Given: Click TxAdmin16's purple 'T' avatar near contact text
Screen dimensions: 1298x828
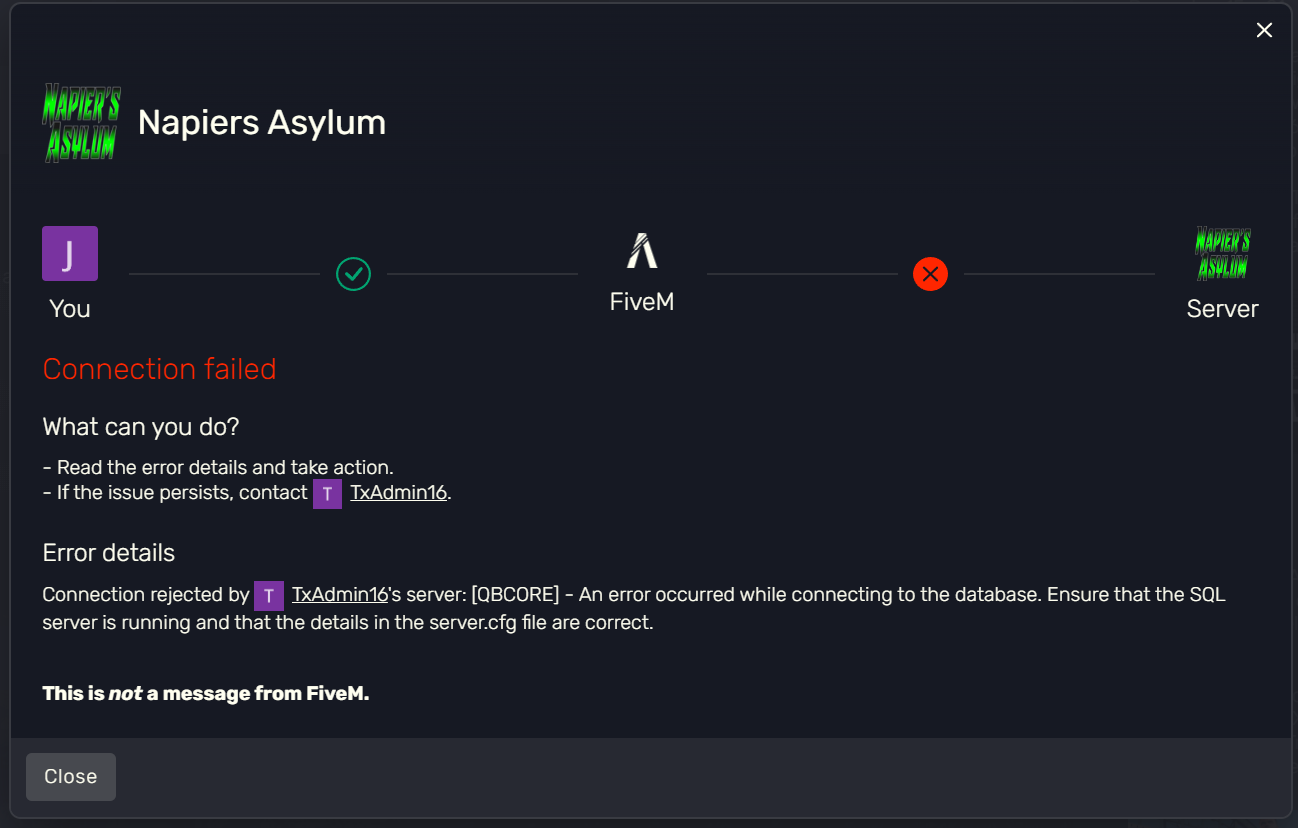Looking at the screenshot, I should tap(327, 493).
